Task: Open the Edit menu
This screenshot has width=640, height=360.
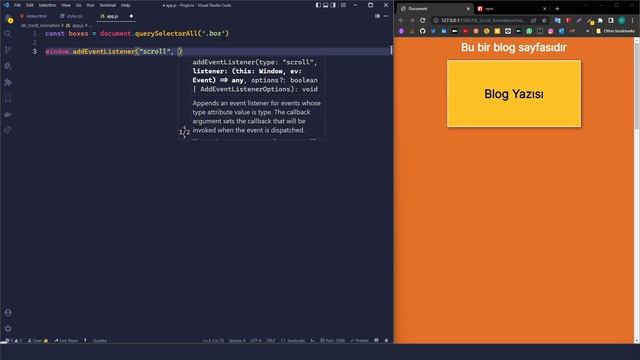Action: point(30,5)
